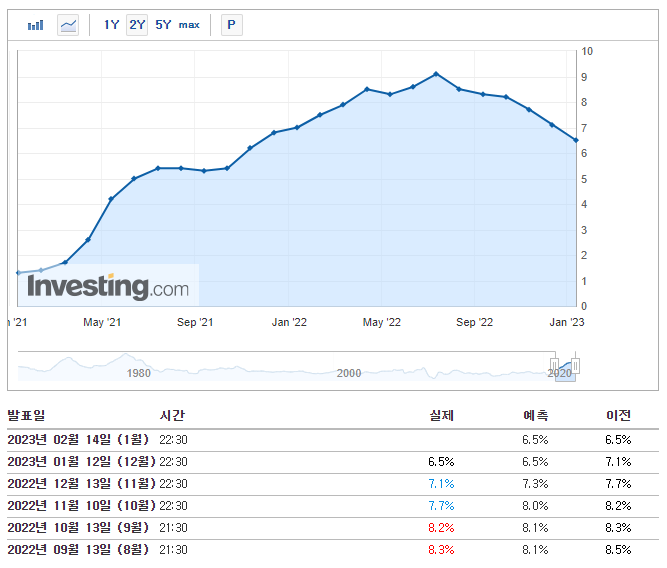Image resolution: width=667 pixels, height=568 pixels.
Task: Click the Sep '22 x-axis label
Action: pos(475,323)
